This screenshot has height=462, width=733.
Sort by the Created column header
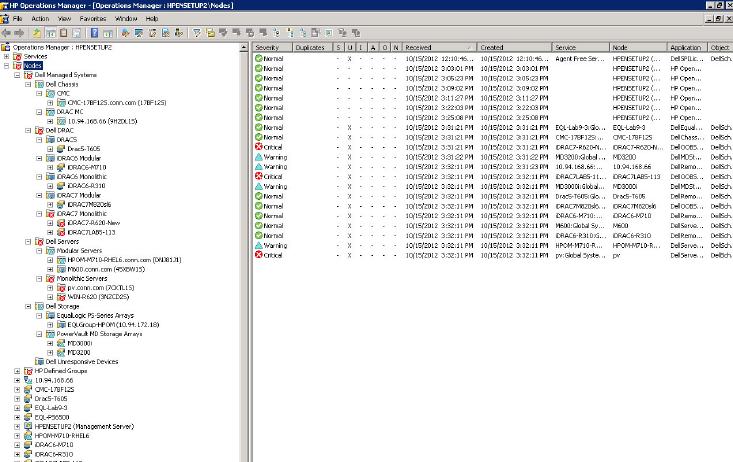coord(515,47)
